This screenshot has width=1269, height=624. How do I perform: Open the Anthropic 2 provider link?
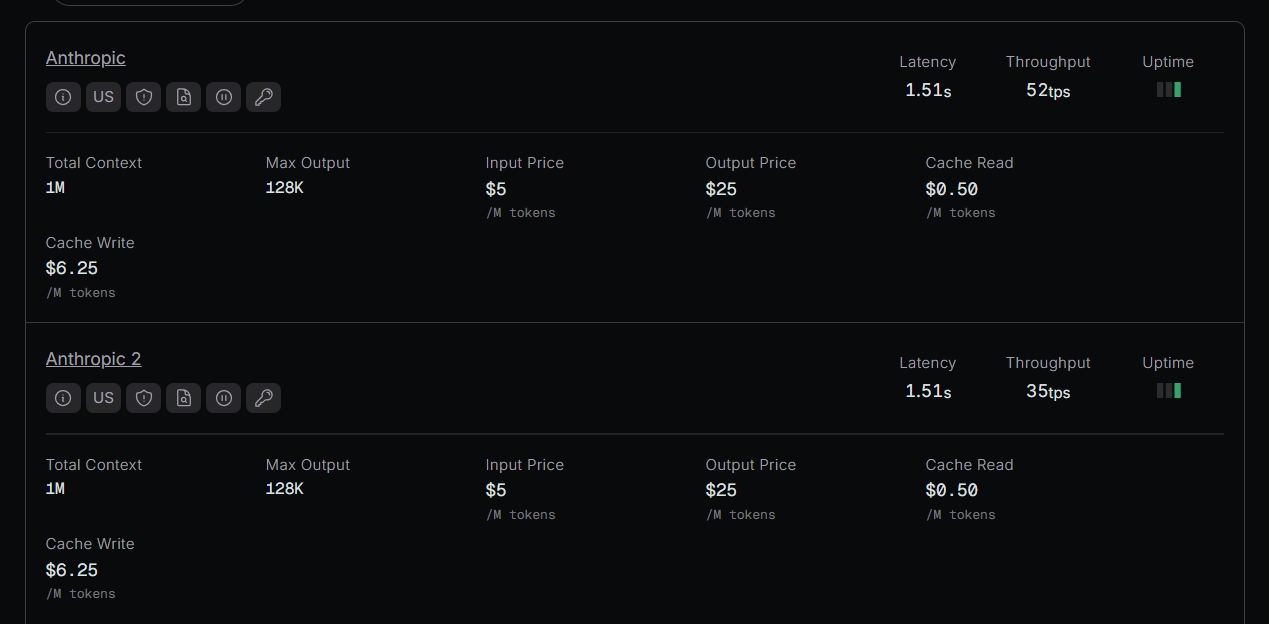(94, 359)
